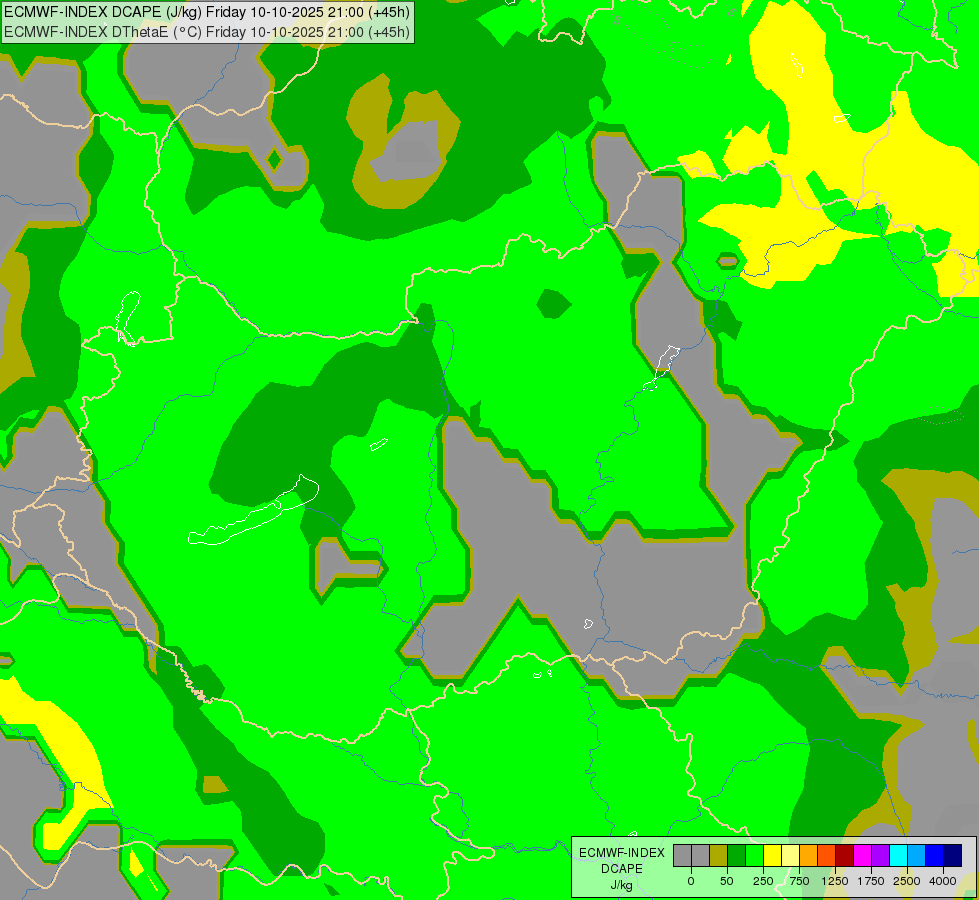
Task: Click the ECMWF-INDEX DCAPE title line
Action: point(207,12)
